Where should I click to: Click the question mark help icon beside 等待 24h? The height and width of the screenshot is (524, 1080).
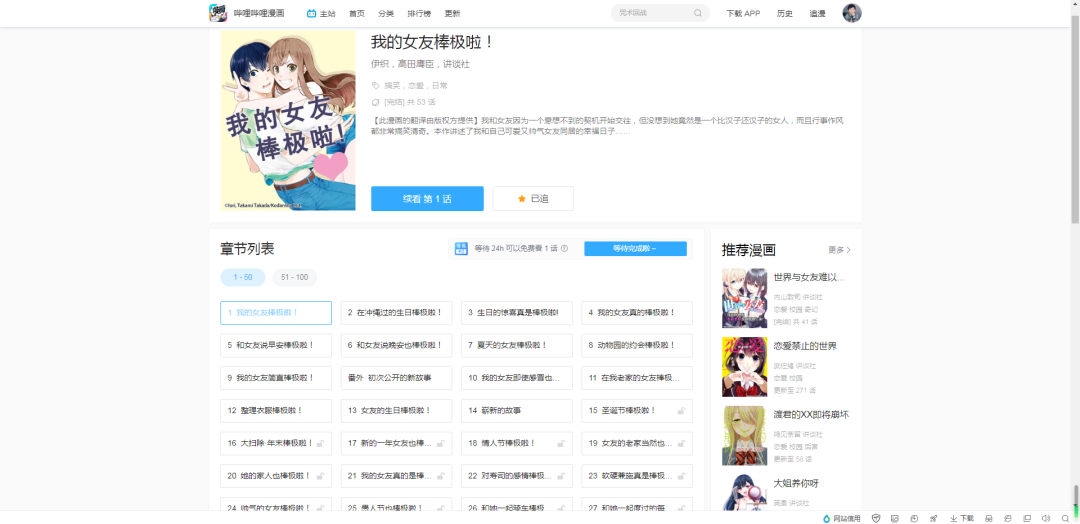coord(564,249)
